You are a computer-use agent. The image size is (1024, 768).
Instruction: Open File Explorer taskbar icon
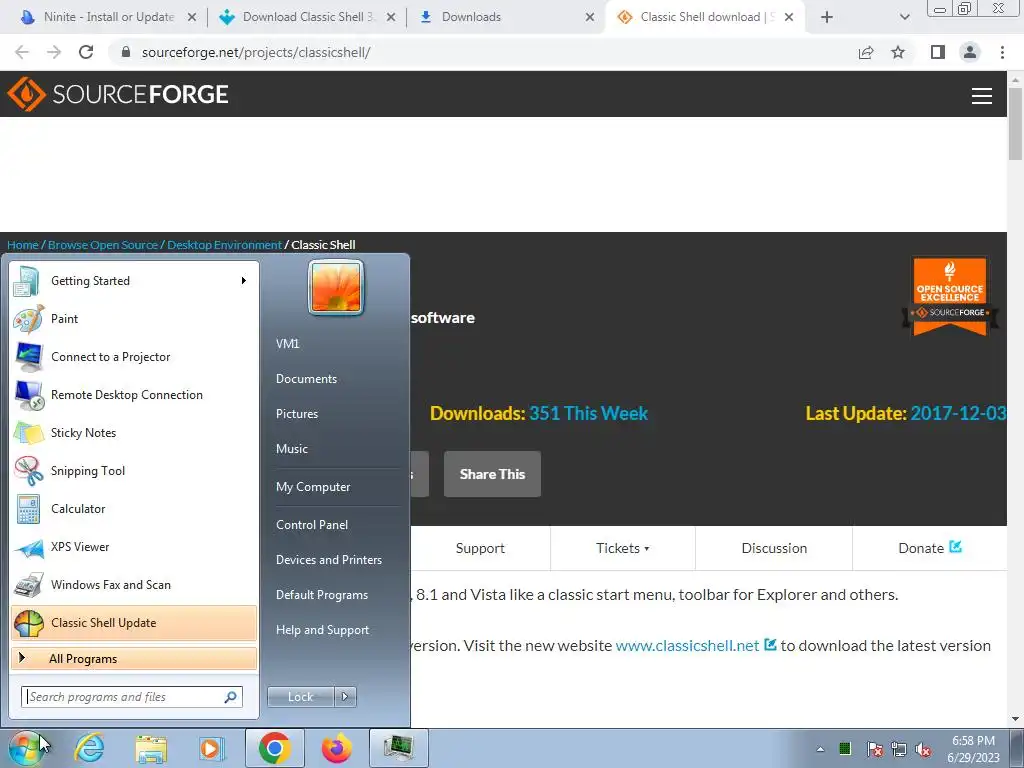tap(151, 748)
